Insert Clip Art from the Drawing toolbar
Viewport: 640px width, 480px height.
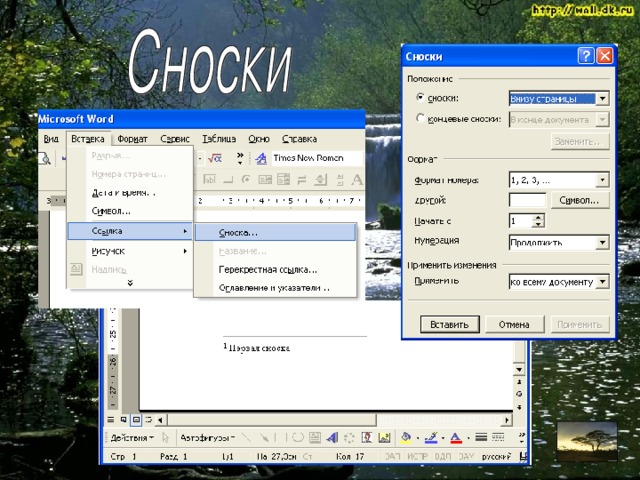point(367,438)
